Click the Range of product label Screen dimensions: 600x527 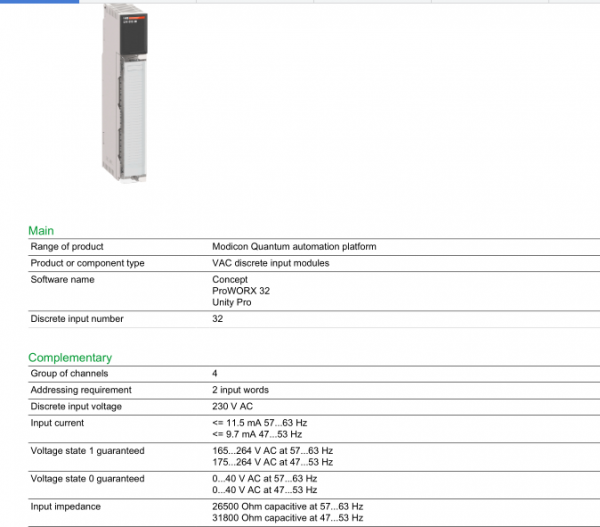click(67, 246)
